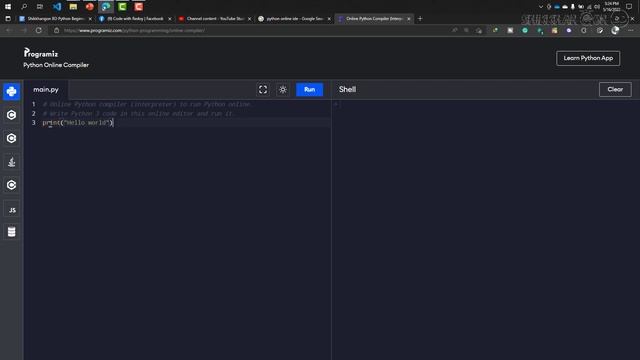This screenshot has height=360, width=640.
Task: Click the Programiz logo
Action: click(41, 53)
